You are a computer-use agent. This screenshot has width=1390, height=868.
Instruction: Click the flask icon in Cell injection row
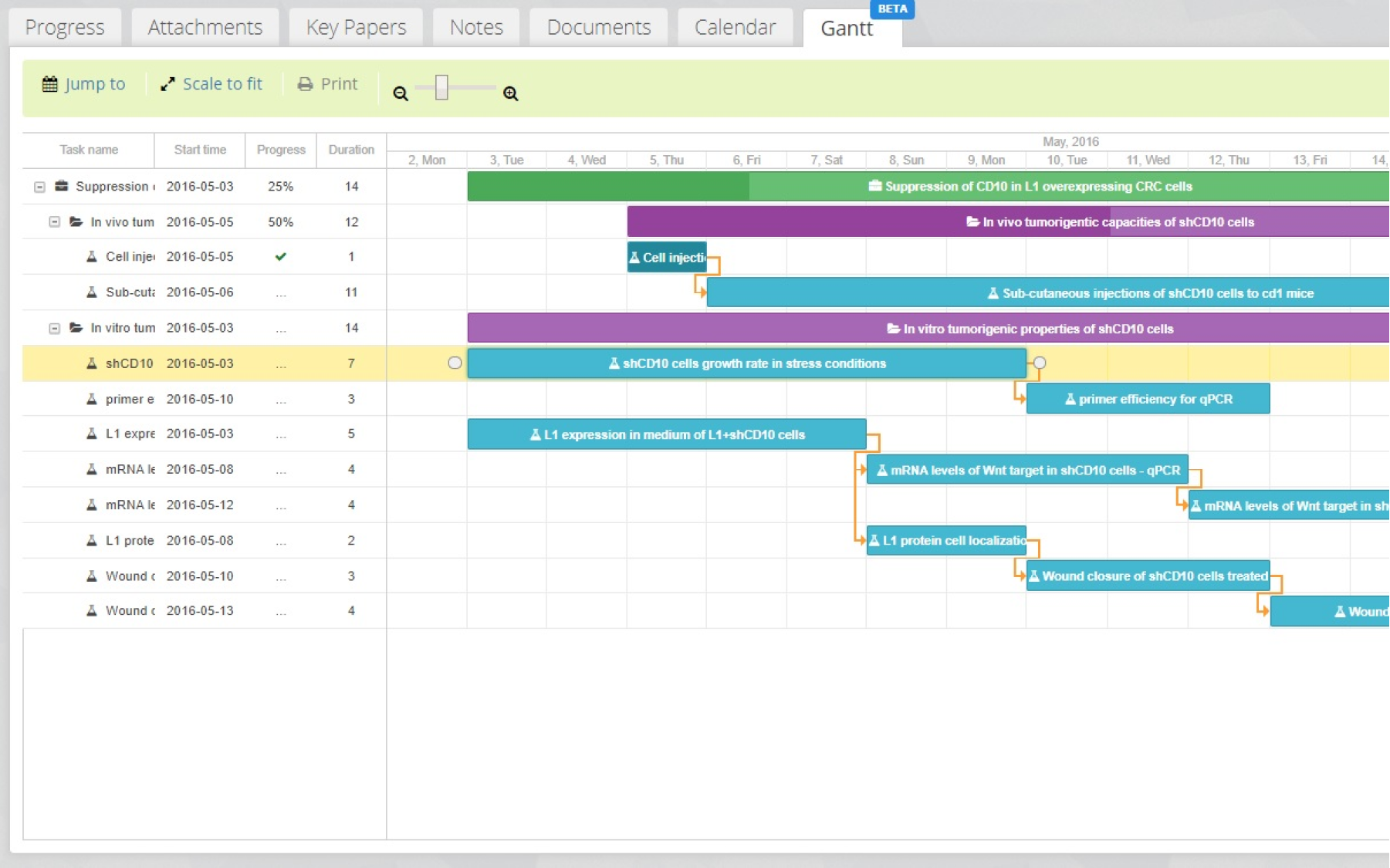pos(92,256)
